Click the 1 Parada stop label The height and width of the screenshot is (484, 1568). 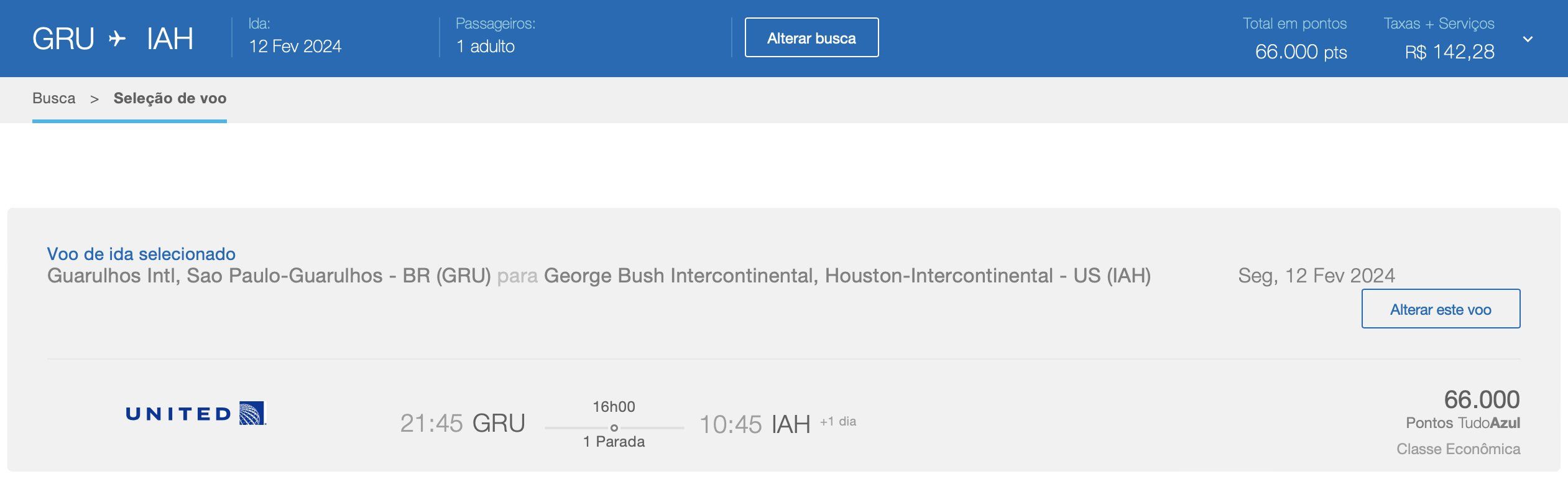point(614,442)
